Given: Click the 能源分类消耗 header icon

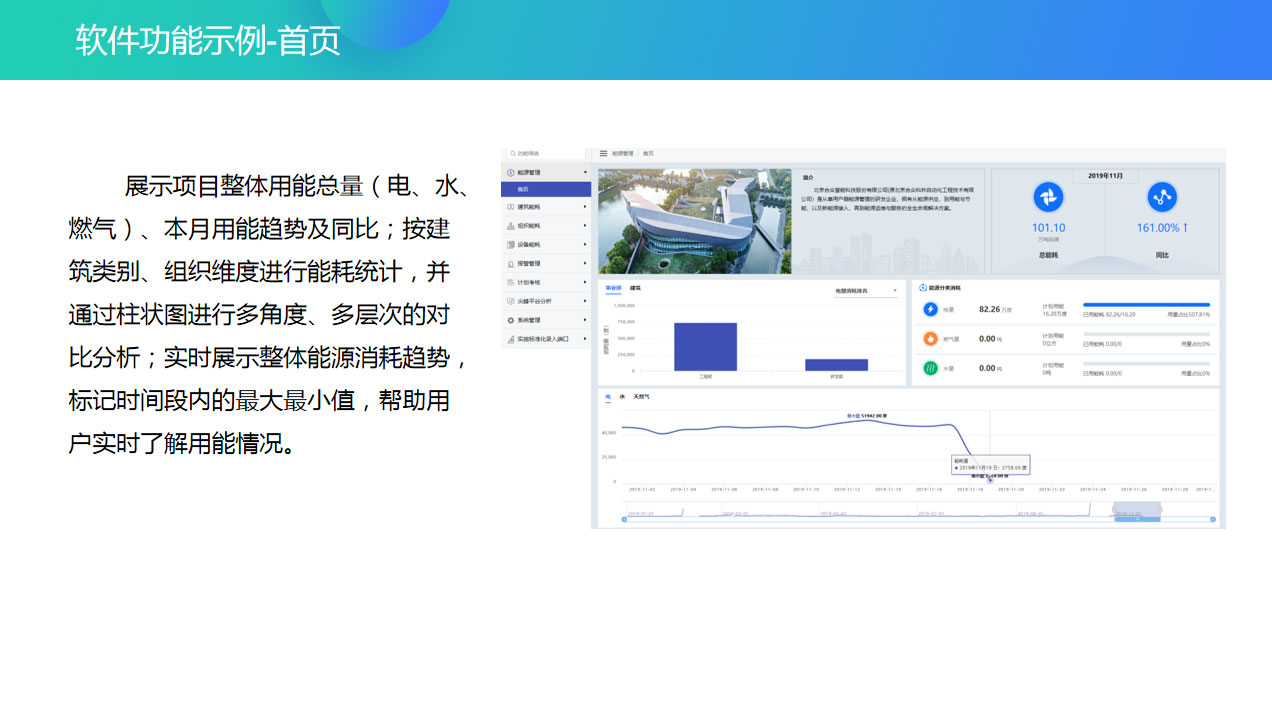Looking at the screenshot, I should point(922,288).
